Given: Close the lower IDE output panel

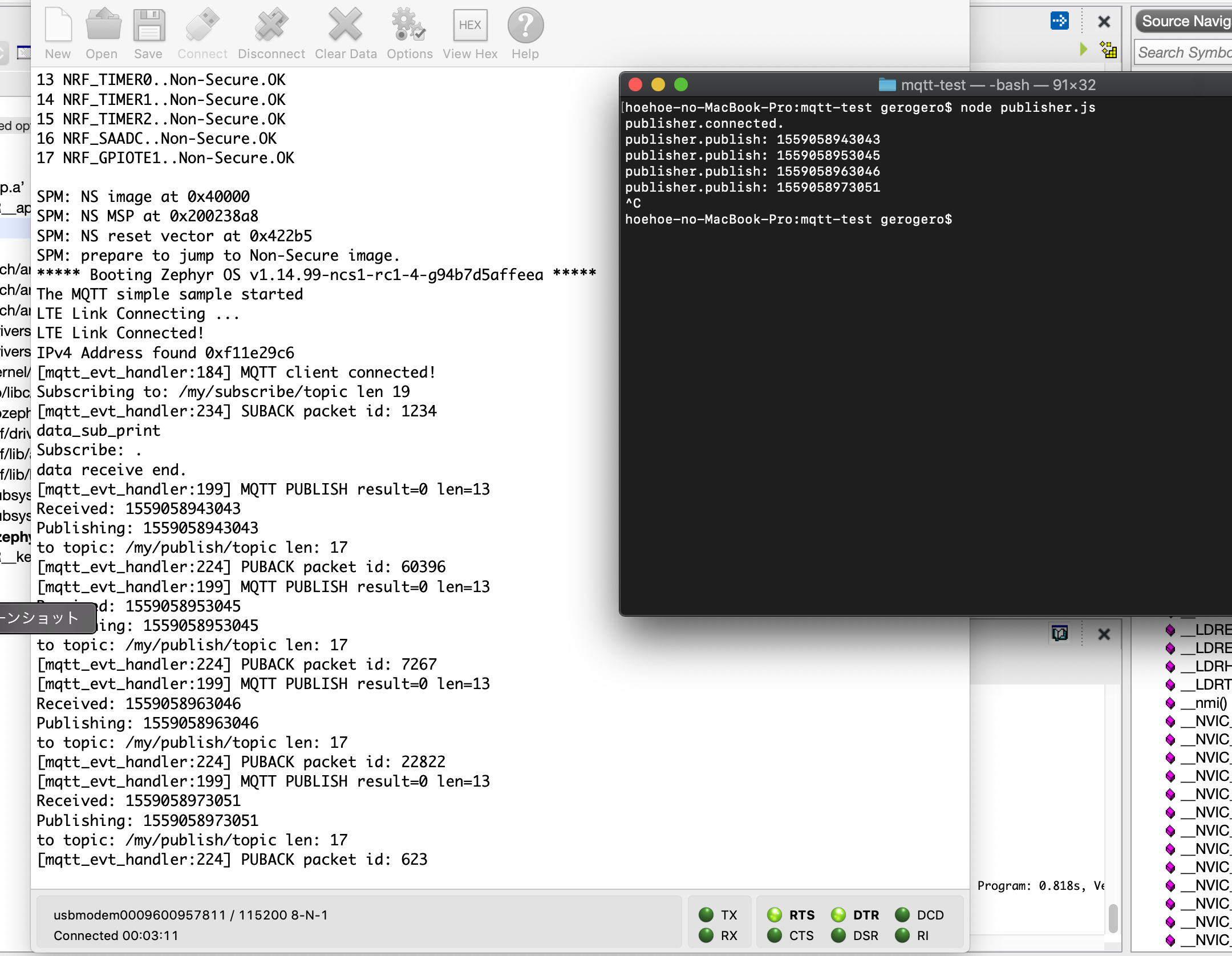Looking at the screenshot, I should (1104, 634).
